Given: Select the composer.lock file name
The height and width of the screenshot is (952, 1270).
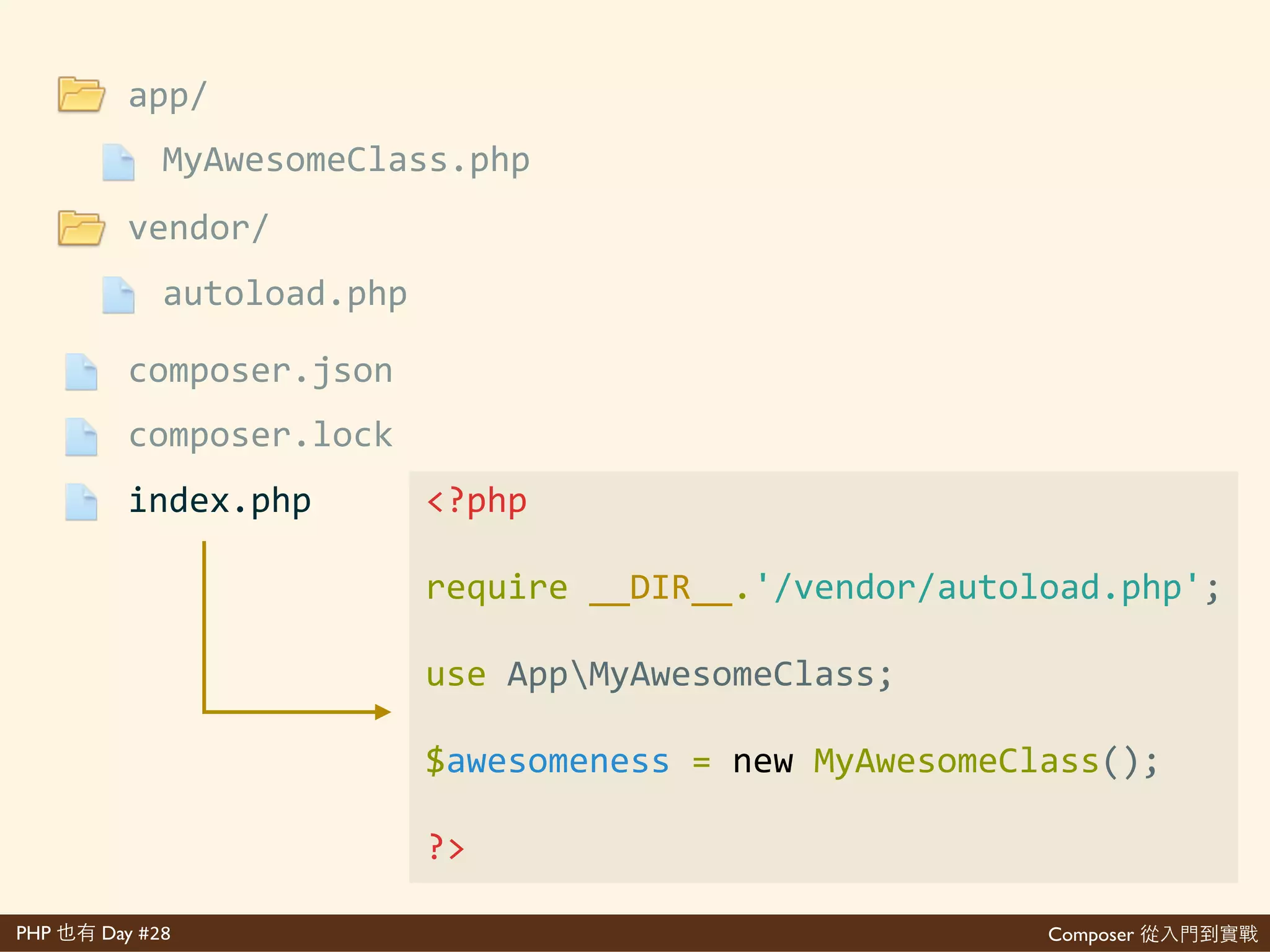Looking at the screenshot, I should pyautogui.click(x=260, y=435).
